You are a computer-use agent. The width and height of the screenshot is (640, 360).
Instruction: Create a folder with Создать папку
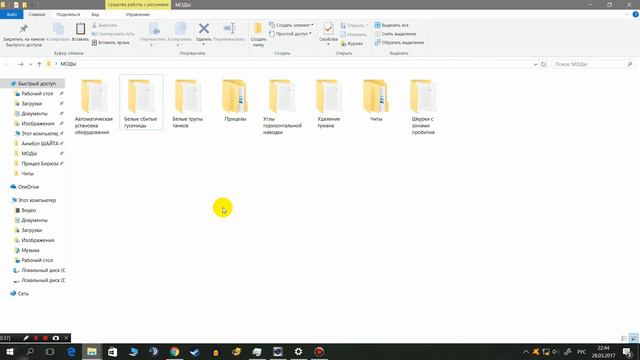click(258, 35)
